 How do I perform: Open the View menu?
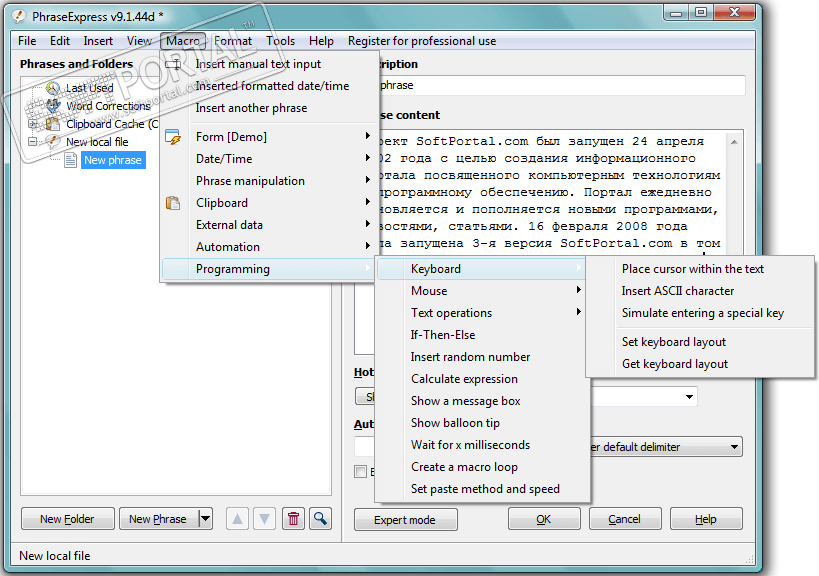pyautogui.click(x=139, y=41)
